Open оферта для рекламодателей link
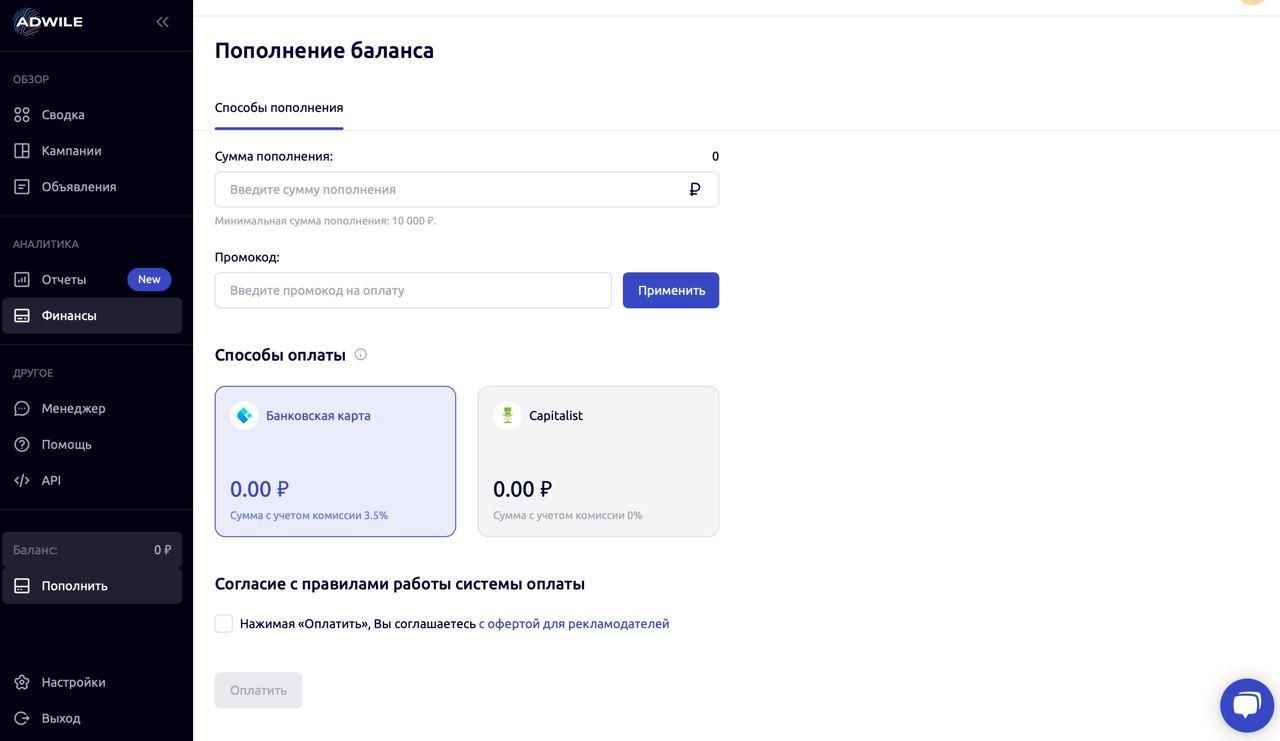Screen dimensions: 1280x741 point(574,624)
